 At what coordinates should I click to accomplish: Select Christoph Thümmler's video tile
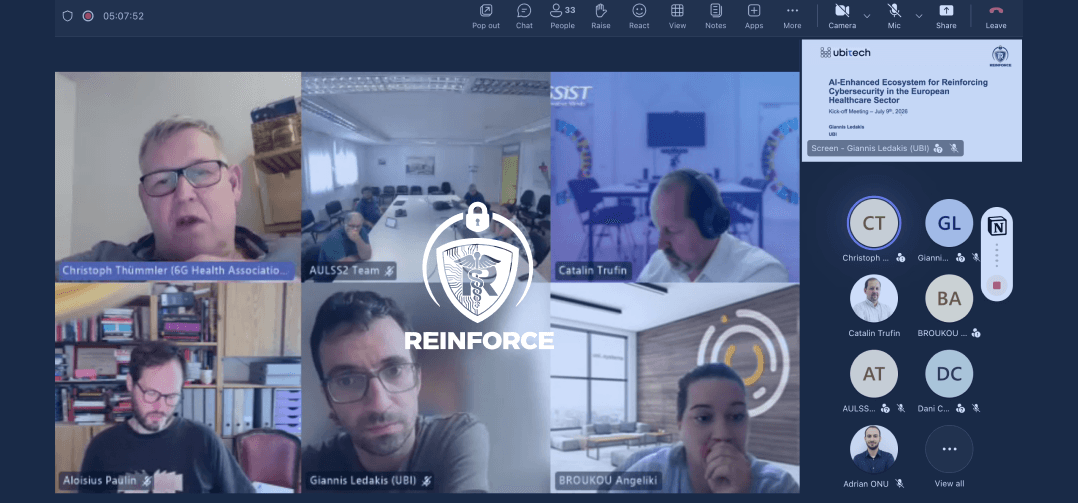[x=178, y=177]
